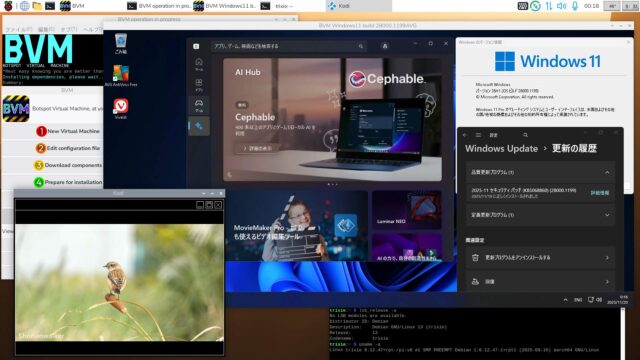640x360 pixels.
Task: Switch to the Kodi taskbar entry
Action: pos(359,6)
